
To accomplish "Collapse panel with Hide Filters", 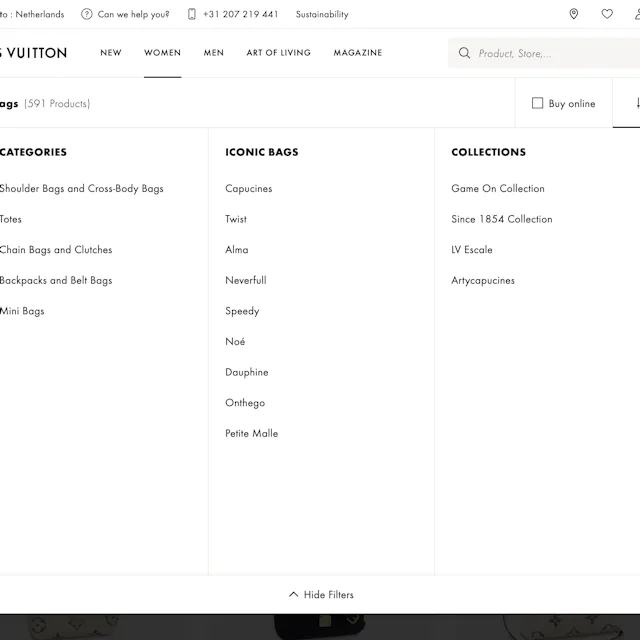I will (321, 594).
